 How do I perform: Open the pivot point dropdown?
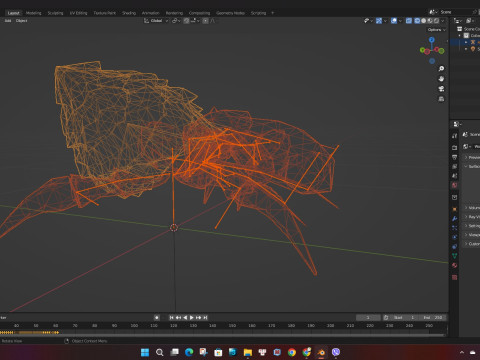176,21
